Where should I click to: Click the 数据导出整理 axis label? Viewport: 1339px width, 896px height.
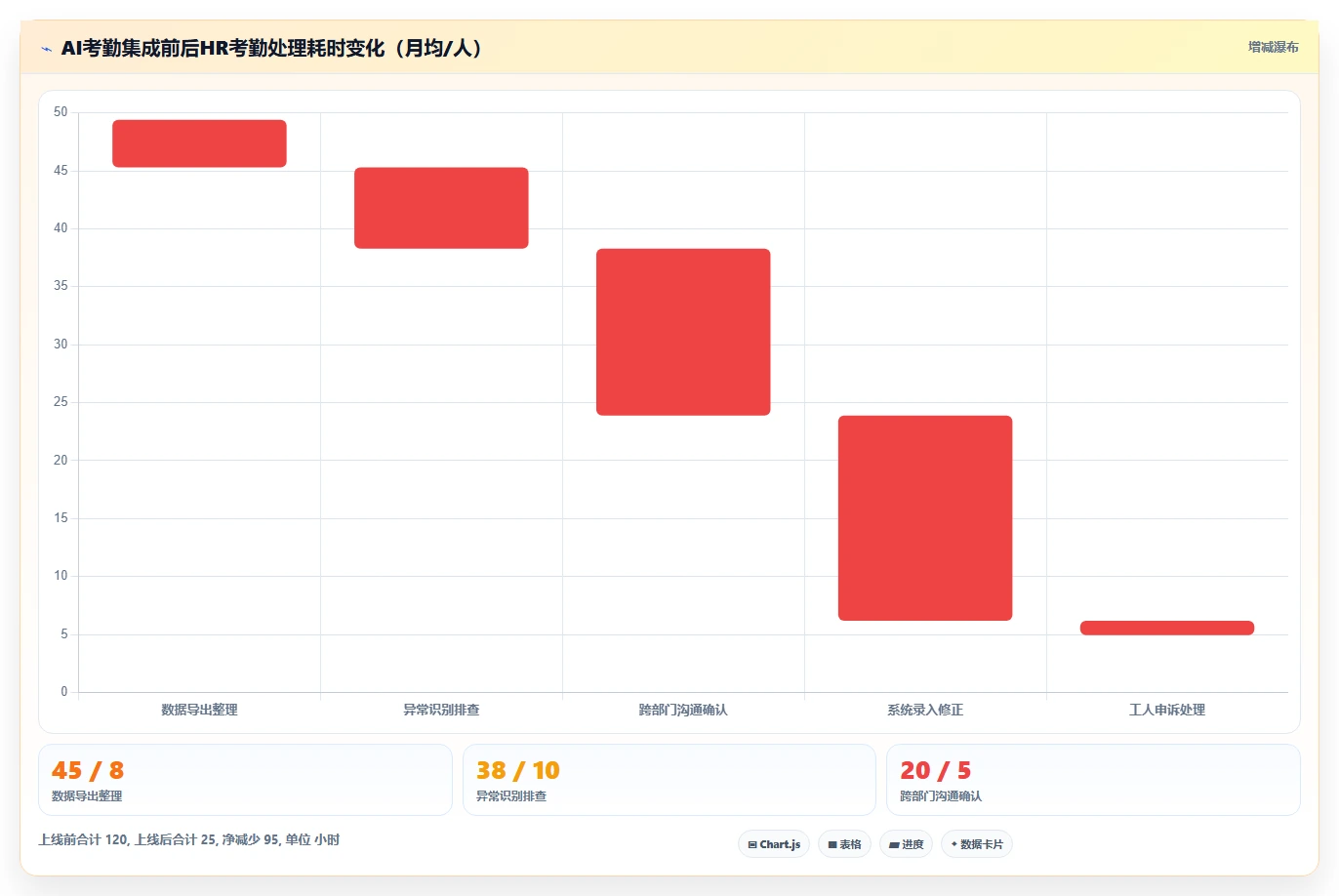199,710
